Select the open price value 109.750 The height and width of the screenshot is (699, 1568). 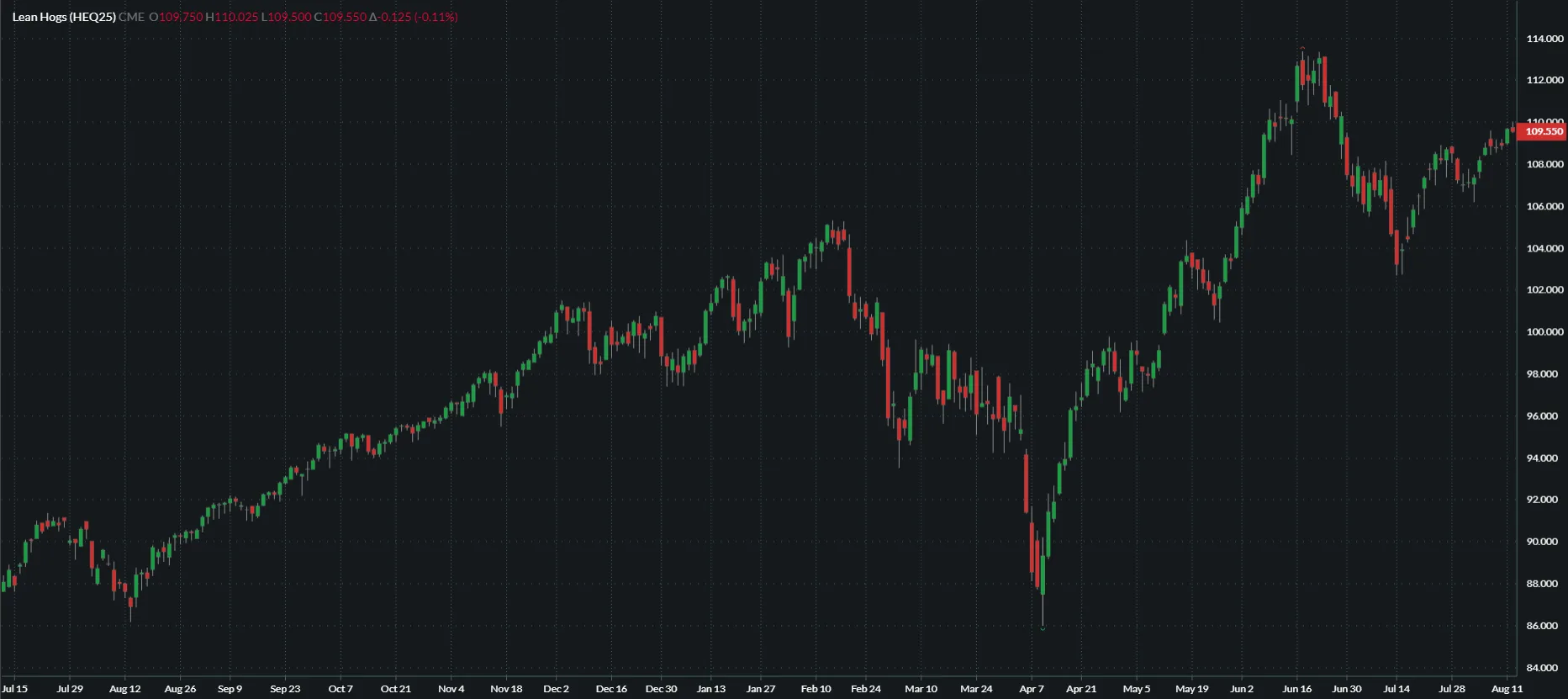pos(181,17)
